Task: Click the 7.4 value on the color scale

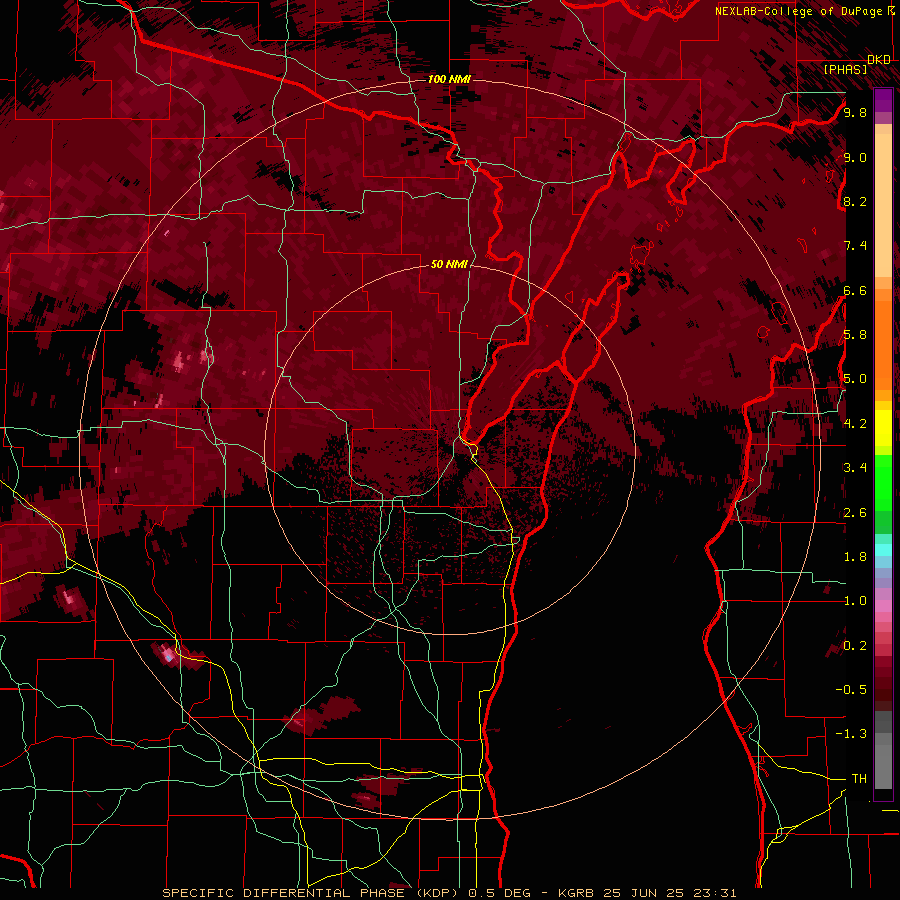Action: (855, 246)
